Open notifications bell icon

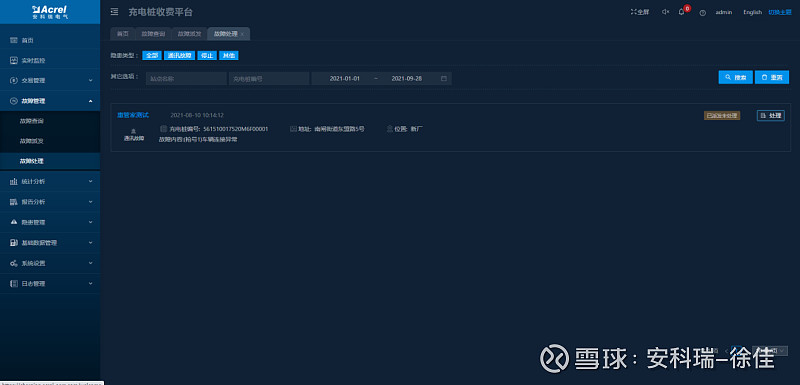tap(682, 12)
